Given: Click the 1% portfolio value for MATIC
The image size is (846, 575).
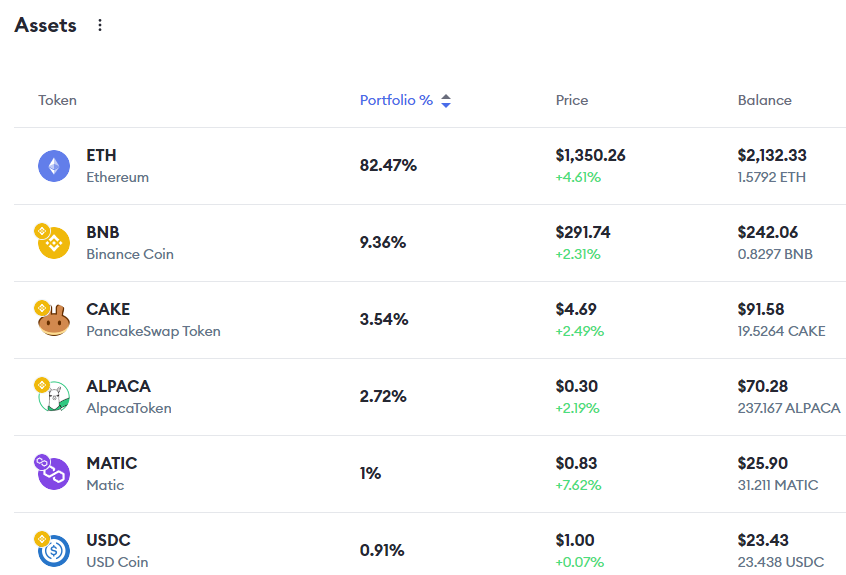Looking at the screenshot, I should click(x=371, y=474).
